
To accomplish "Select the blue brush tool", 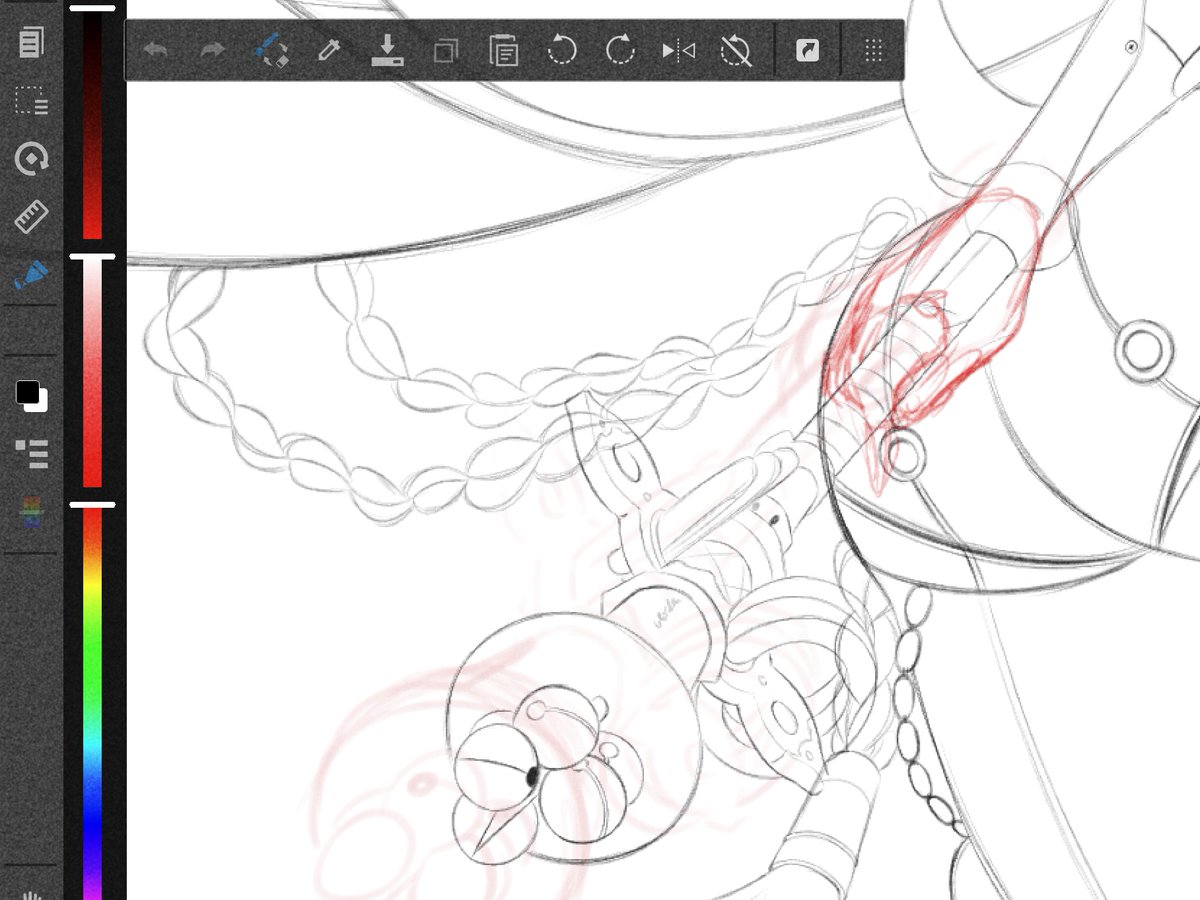I will (x=31, y=275).
